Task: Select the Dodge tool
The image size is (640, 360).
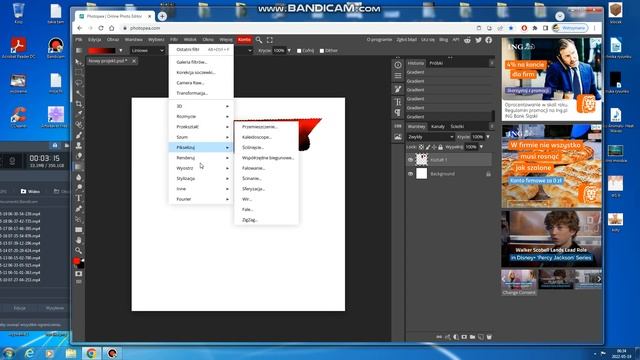Action: pos(79,187)
